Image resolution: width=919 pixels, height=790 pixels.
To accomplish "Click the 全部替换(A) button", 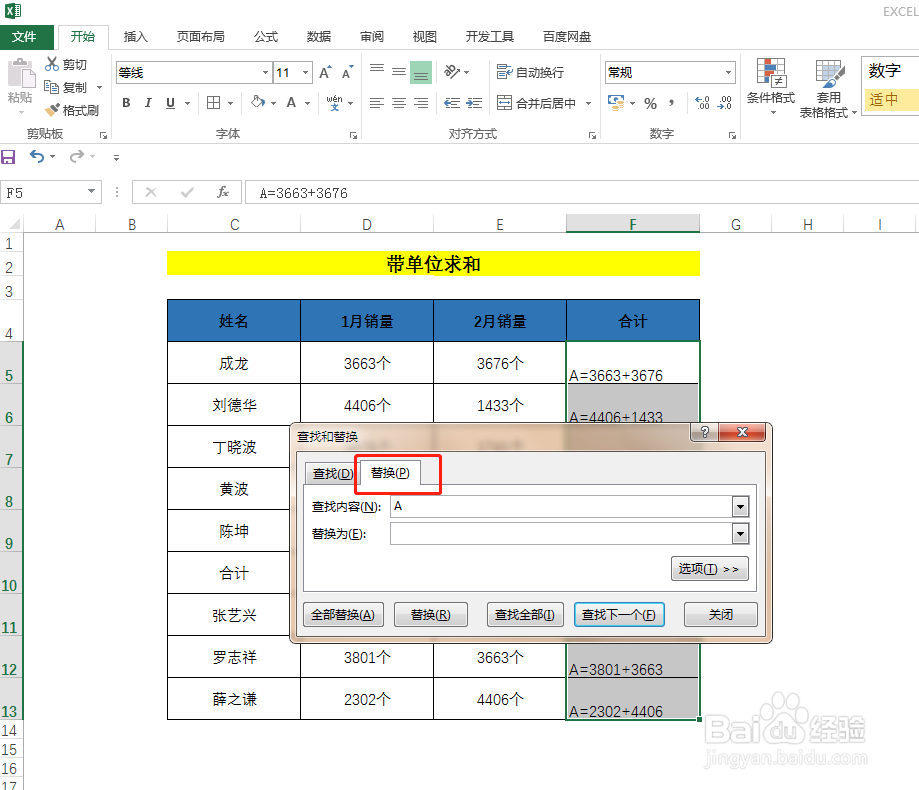I will (343, 614).
